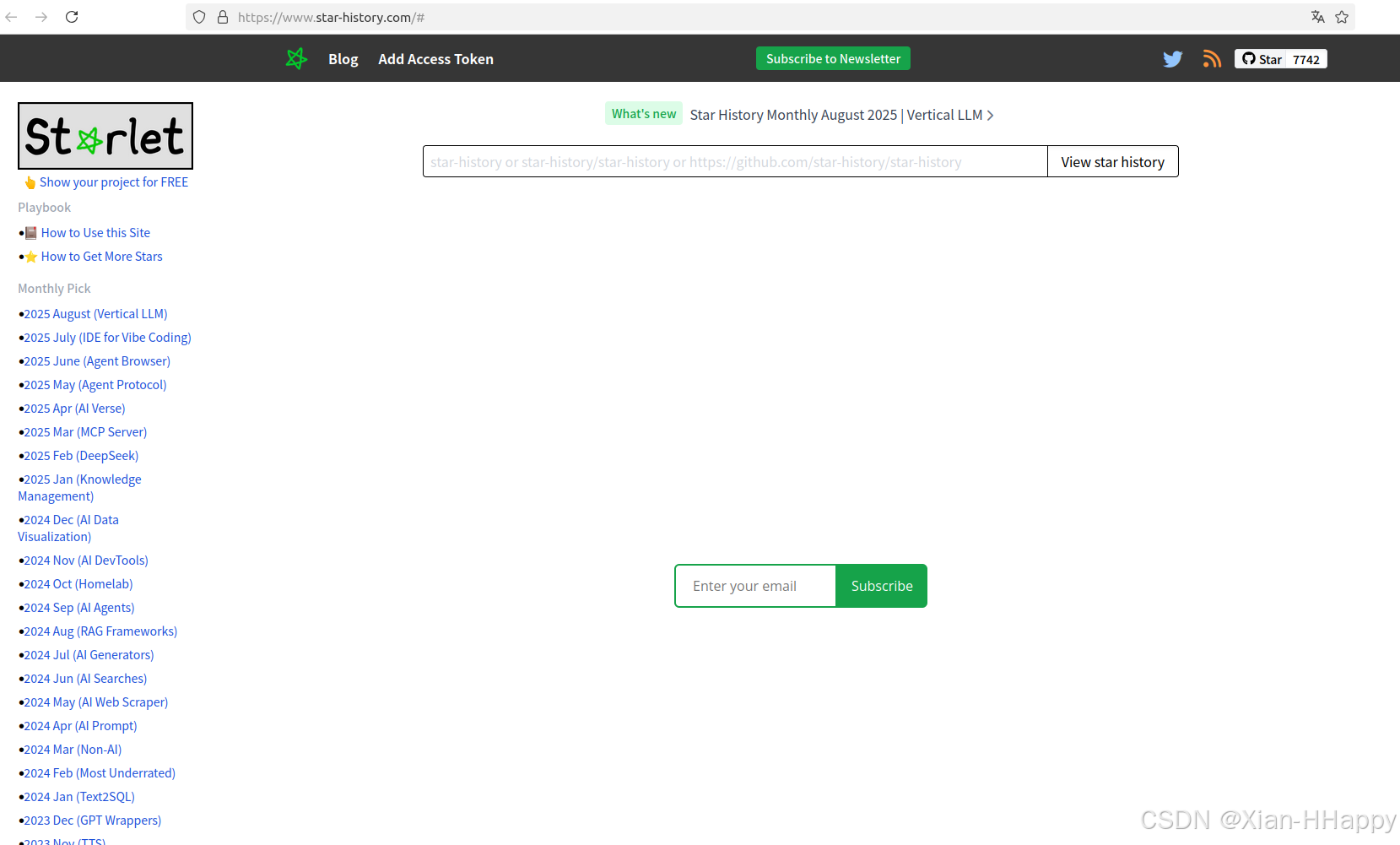Image resolution: width=1400 pixels, height=845 pixels.
Task: Open 2024 Aug (RAG Frameworks) pick
Action: (x=100, y=631)
